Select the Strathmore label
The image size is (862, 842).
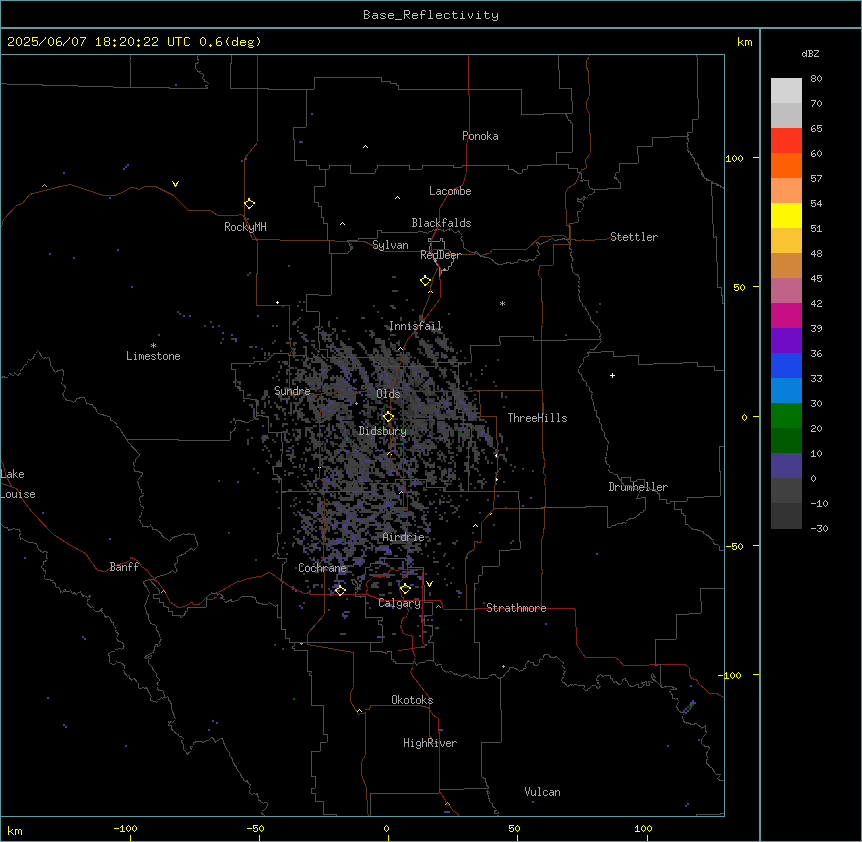(x=516, y=608)
